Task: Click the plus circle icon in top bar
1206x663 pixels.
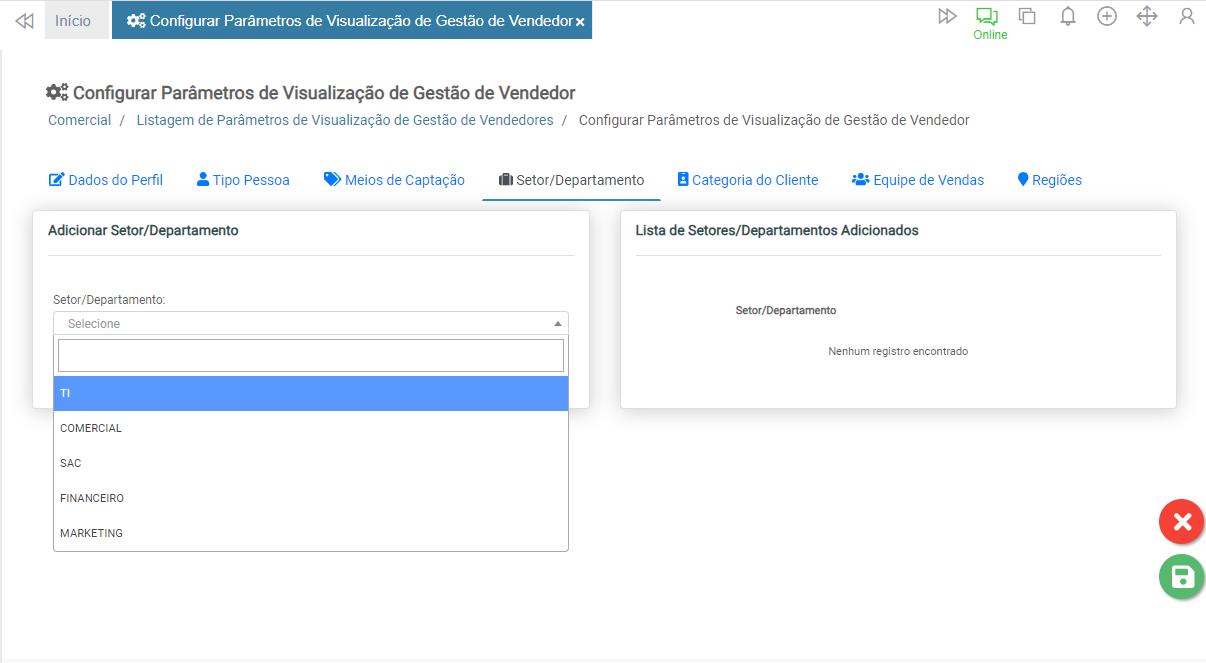Action: tap(1107, 16)
